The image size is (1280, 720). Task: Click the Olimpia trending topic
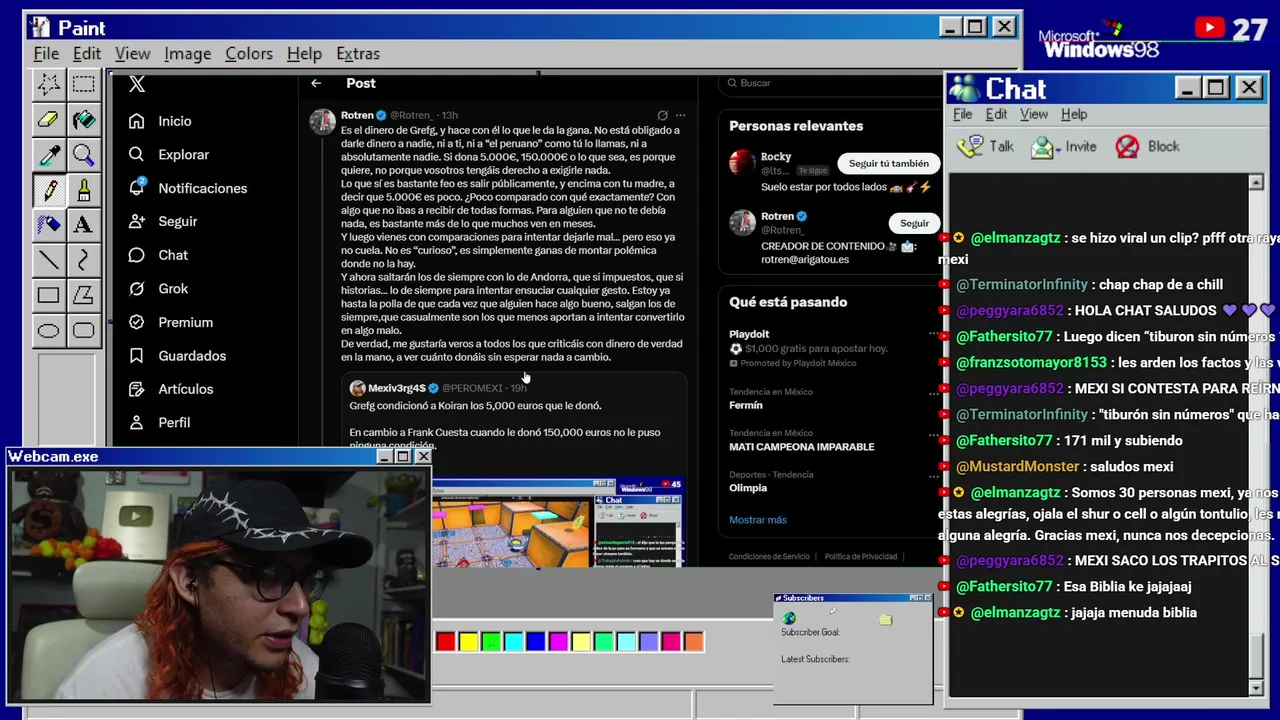pos(748,488)
